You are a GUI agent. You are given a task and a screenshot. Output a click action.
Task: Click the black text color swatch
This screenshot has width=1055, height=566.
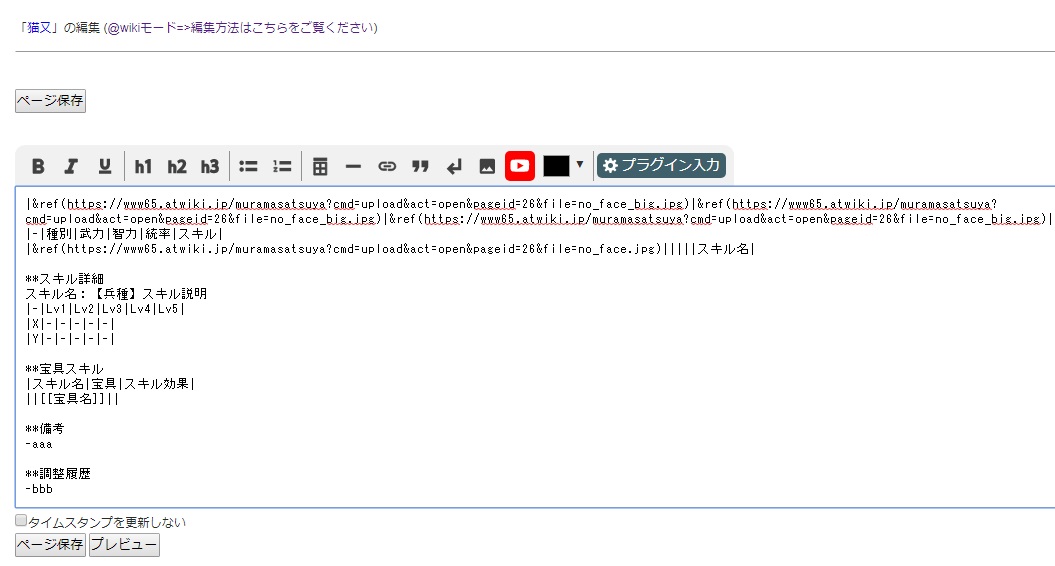(x=556, y=166)
